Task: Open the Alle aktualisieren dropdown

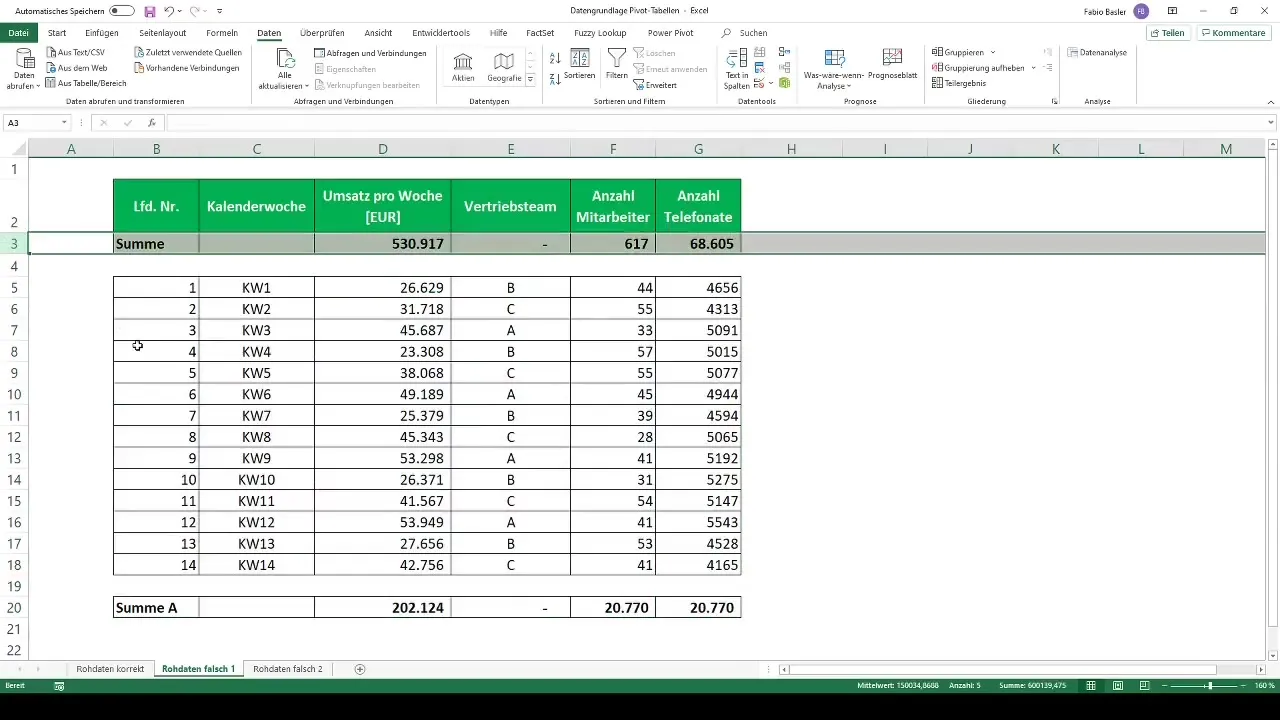Action: [x=286, y=69]
